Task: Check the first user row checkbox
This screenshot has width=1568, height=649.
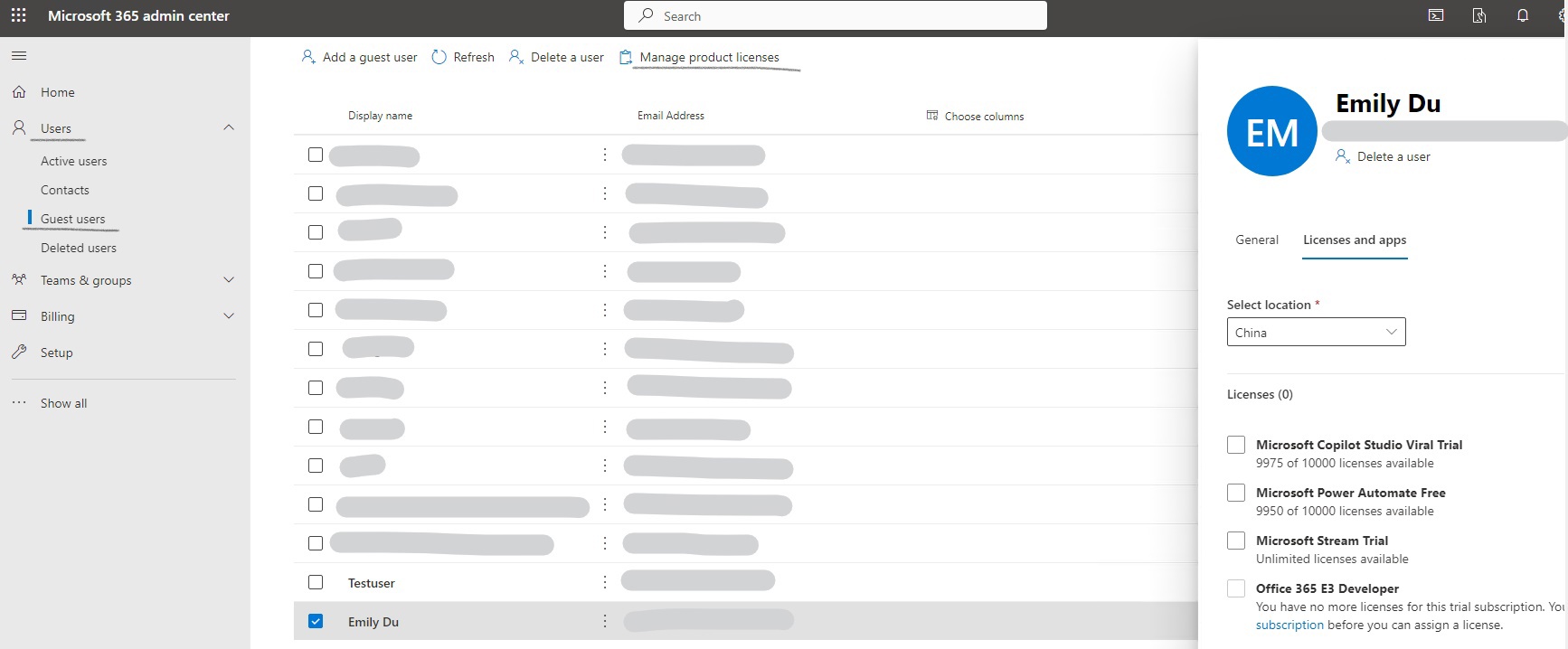Action: 316,155
